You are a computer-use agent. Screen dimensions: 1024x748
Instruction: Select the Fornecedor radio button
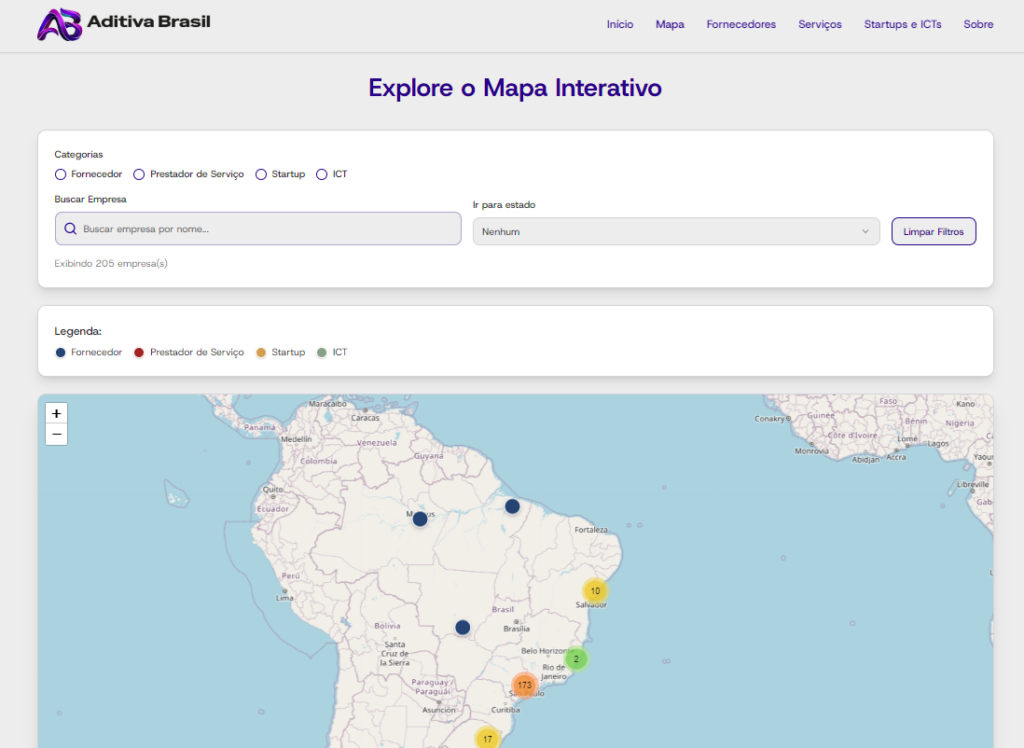click(x=60, y=174)
